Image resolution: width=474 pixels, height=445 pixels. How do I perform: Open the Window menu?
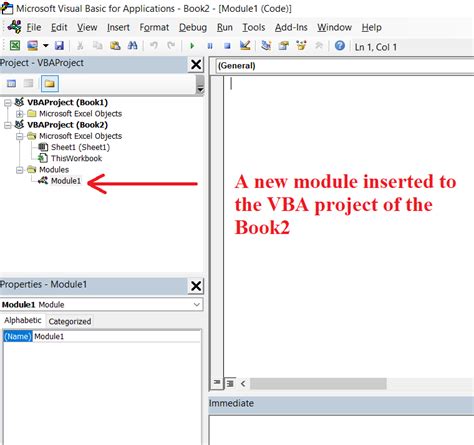[x=334, y=27]
